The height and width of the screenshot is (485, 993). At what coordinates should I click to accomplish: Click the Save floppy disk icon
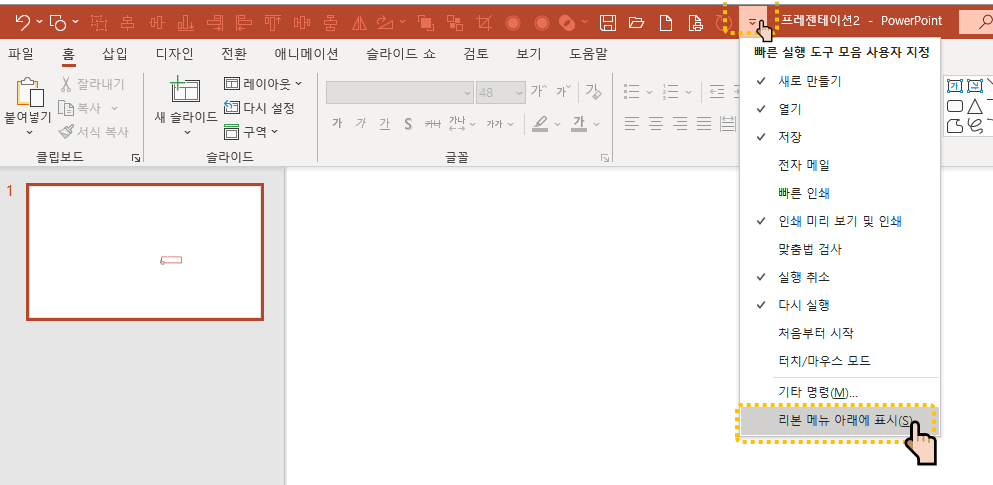pos(608,23)
